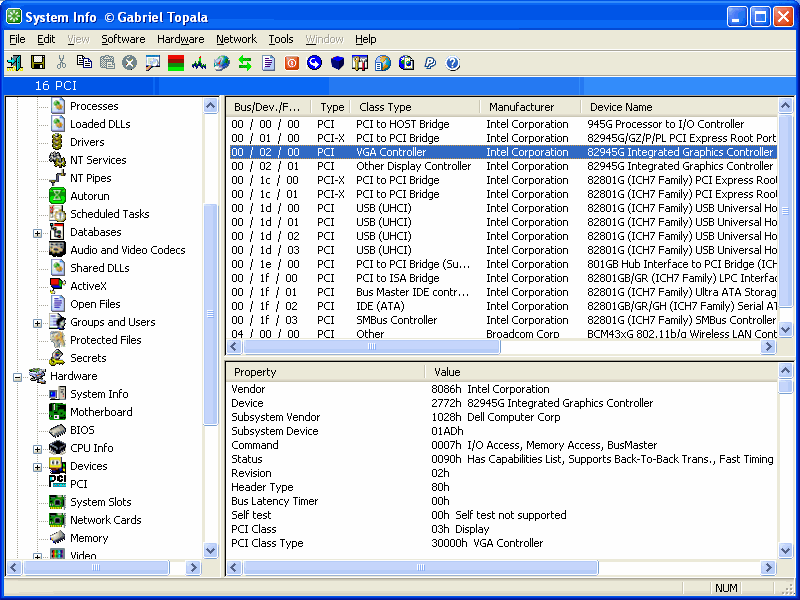Click the Device Name column header
The width and height of the screenshot is (800, 600).
pyautogui.click(x=620, y=107)
